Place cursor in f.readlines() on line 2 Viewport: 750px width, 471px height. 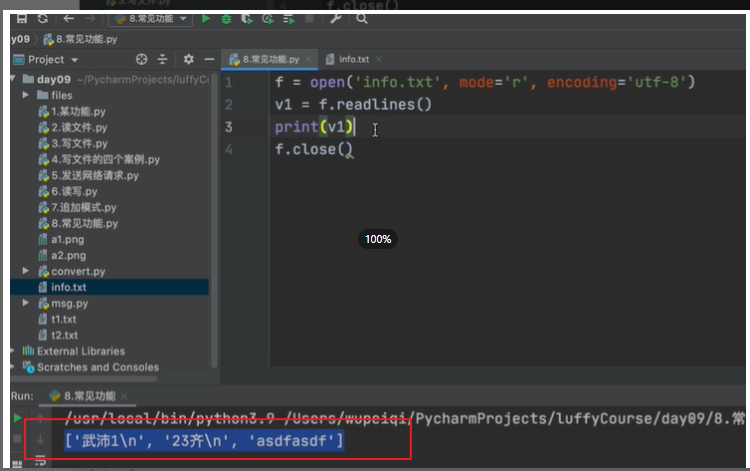pos(375,105)
